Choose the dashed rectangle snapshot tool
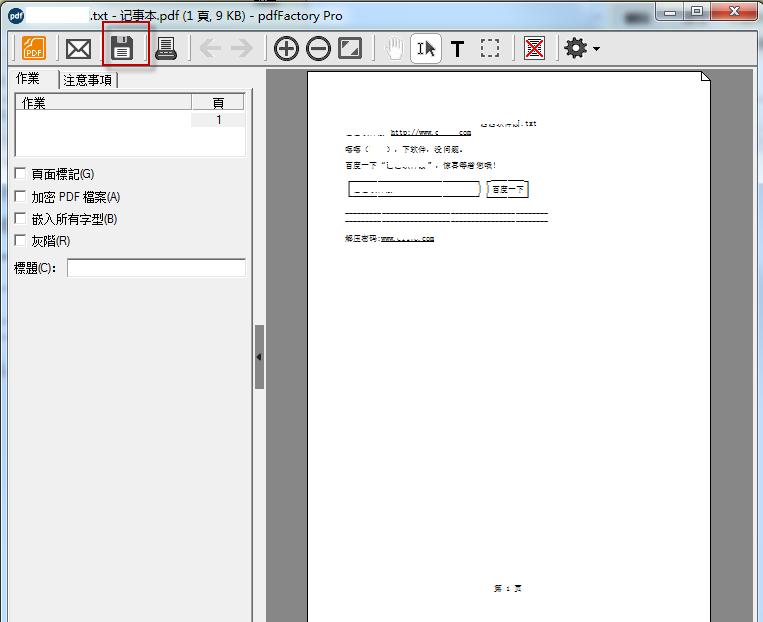 point(490,48)
